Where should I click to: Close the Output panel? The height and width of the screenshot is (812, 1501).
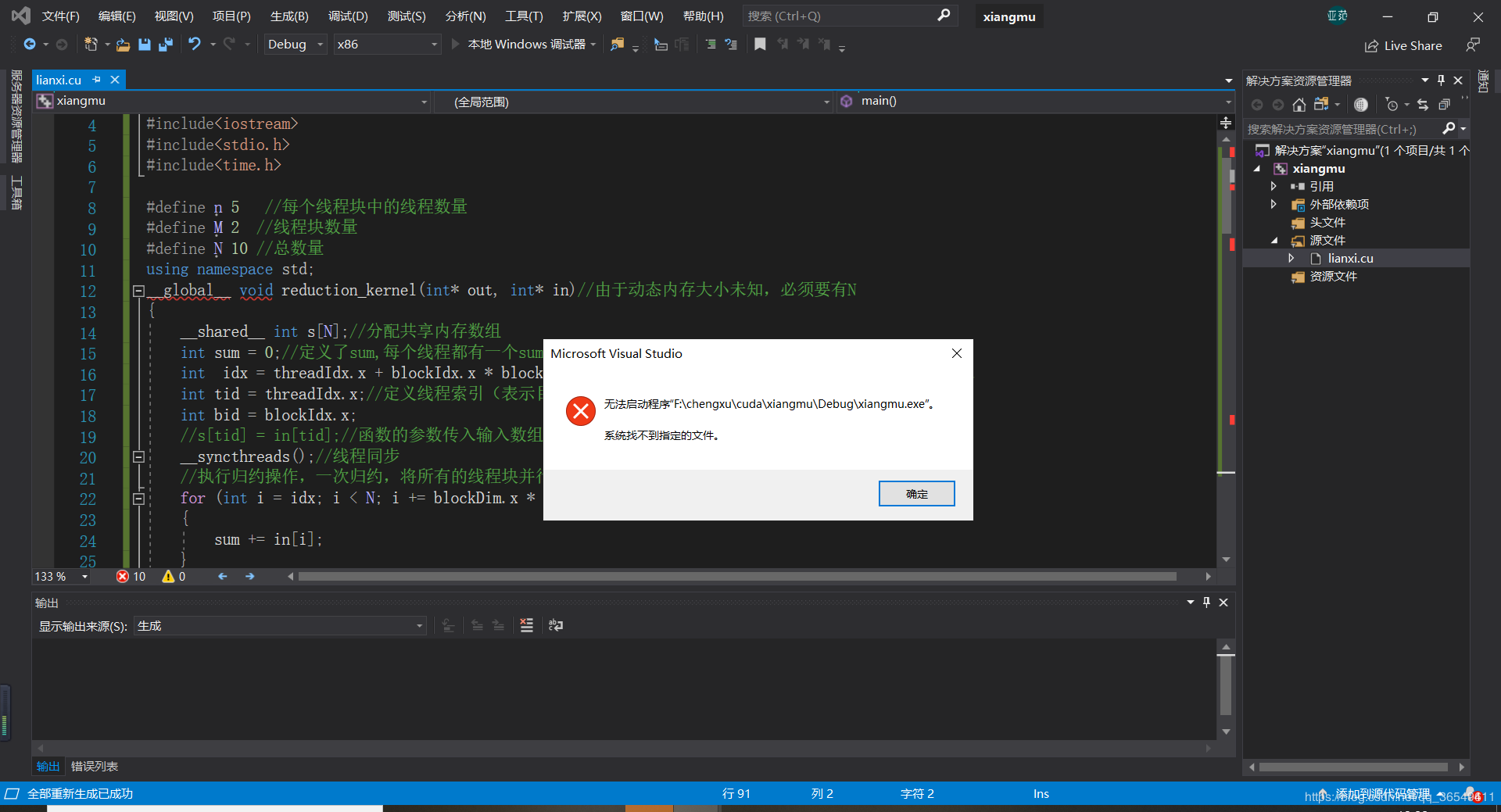pos(1223,603)
